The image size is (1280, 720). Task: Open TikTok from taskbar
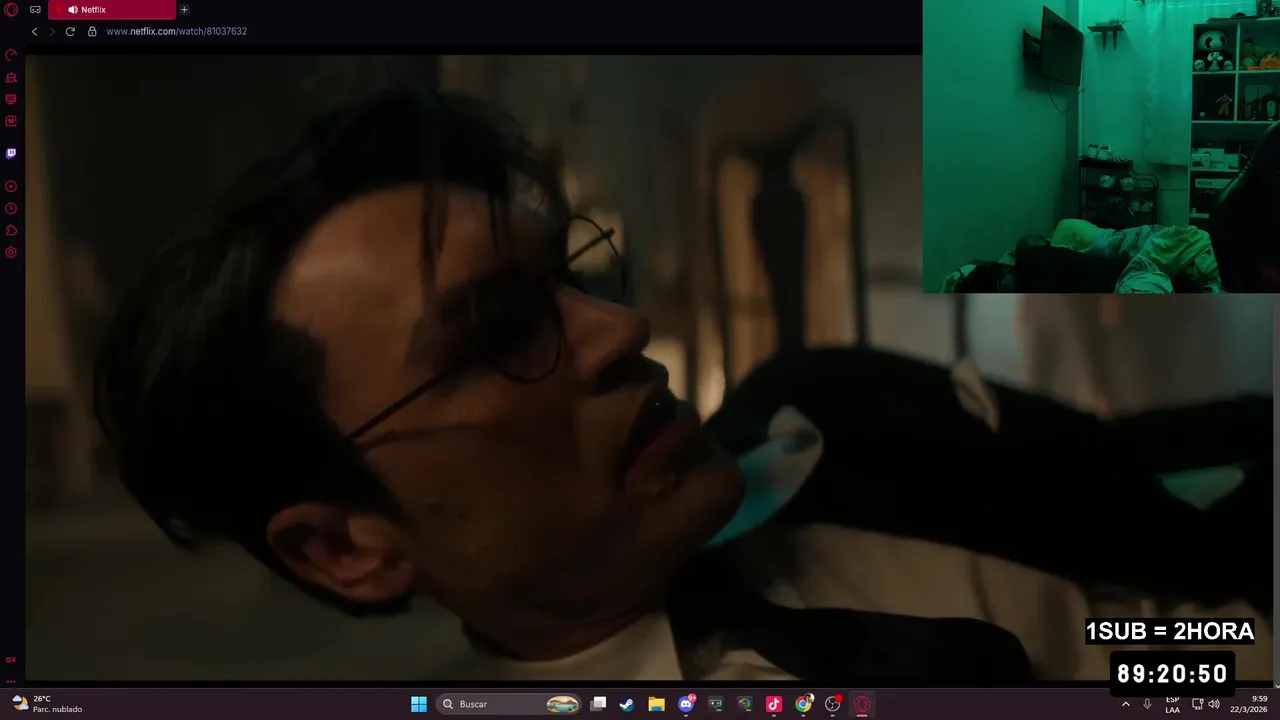[773, 704]
